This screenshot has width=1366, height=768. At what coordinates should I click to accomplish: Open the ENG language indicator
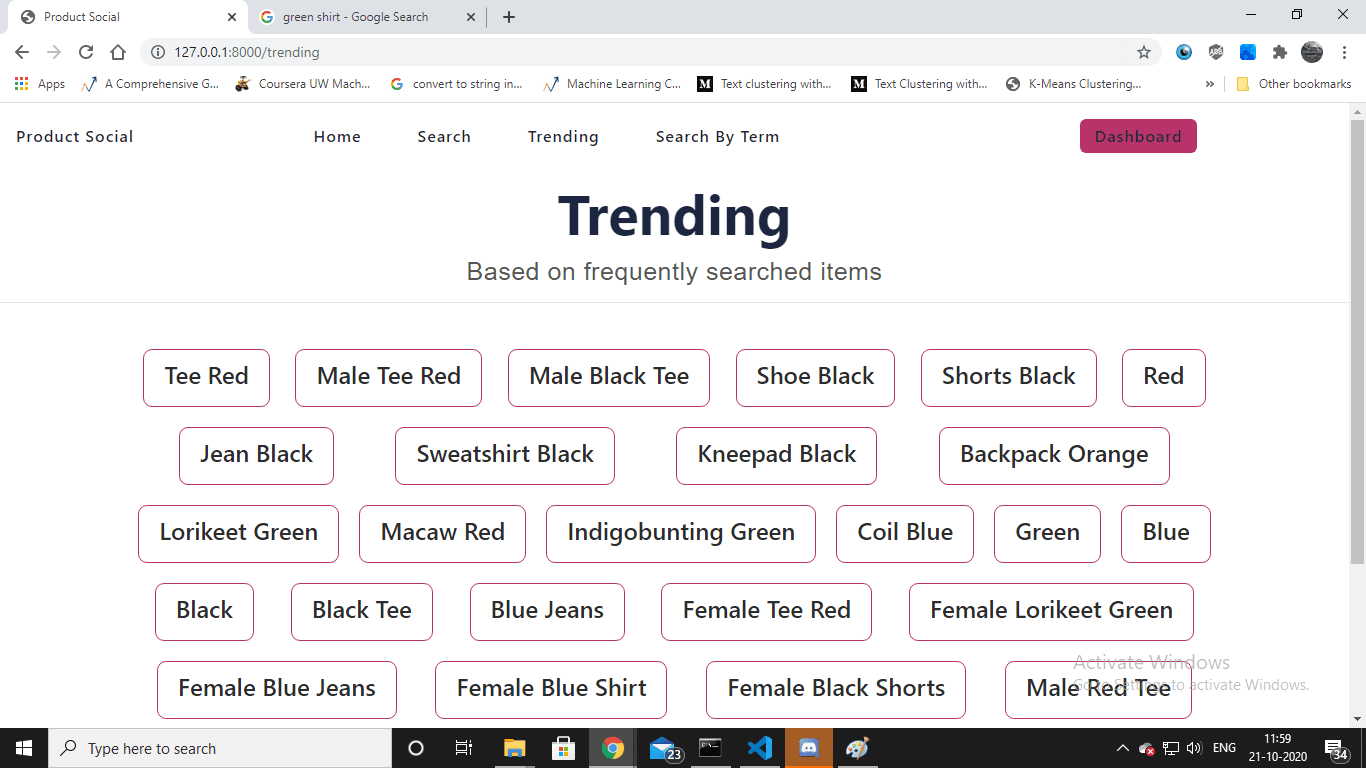pyautogui.click(x=1224, y=748)
